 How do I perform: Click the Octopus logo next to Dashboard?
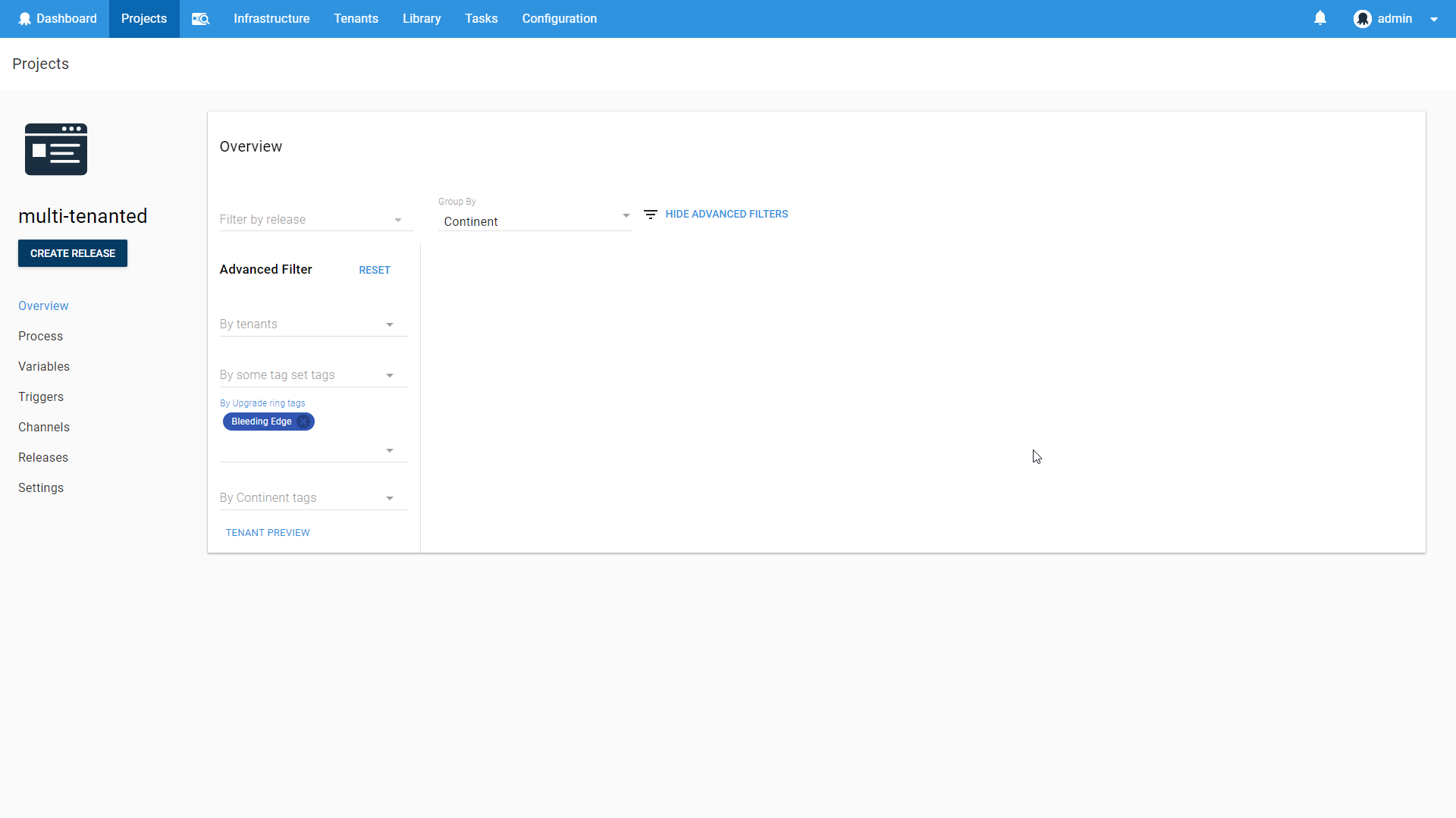[x=25, y=18]
